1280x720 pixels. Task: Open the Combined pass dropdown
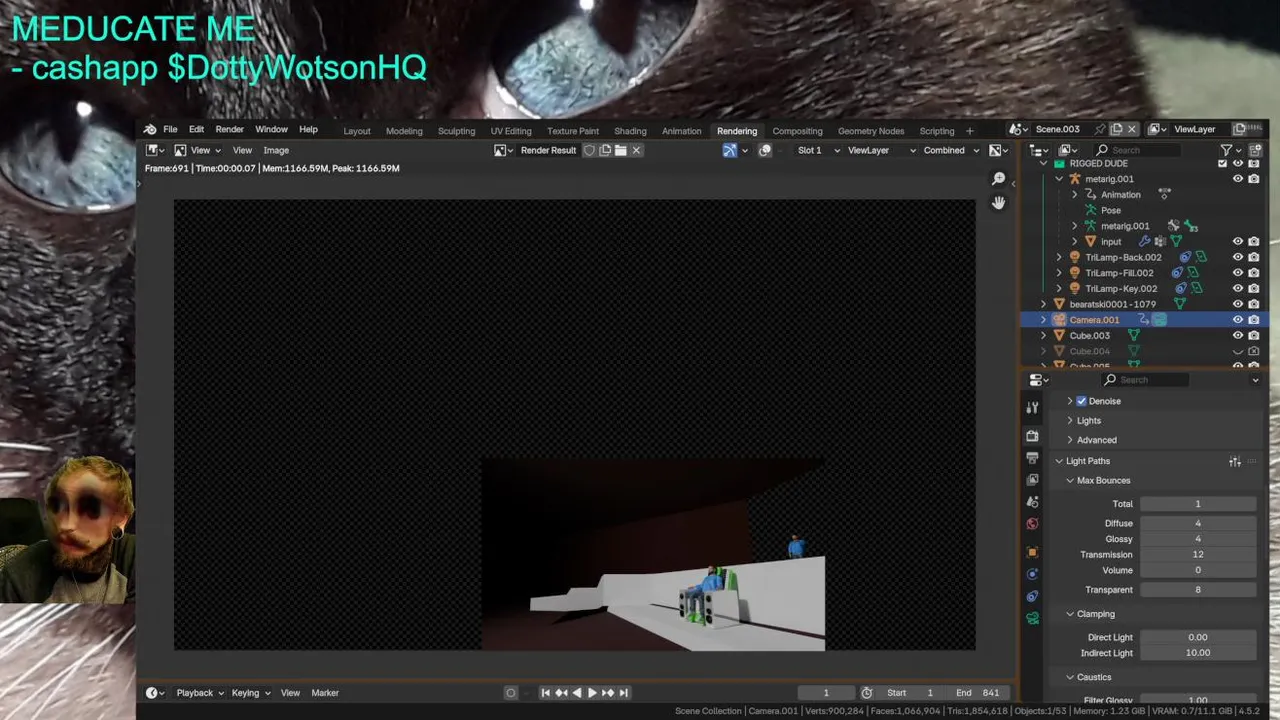tap(951, 150)
